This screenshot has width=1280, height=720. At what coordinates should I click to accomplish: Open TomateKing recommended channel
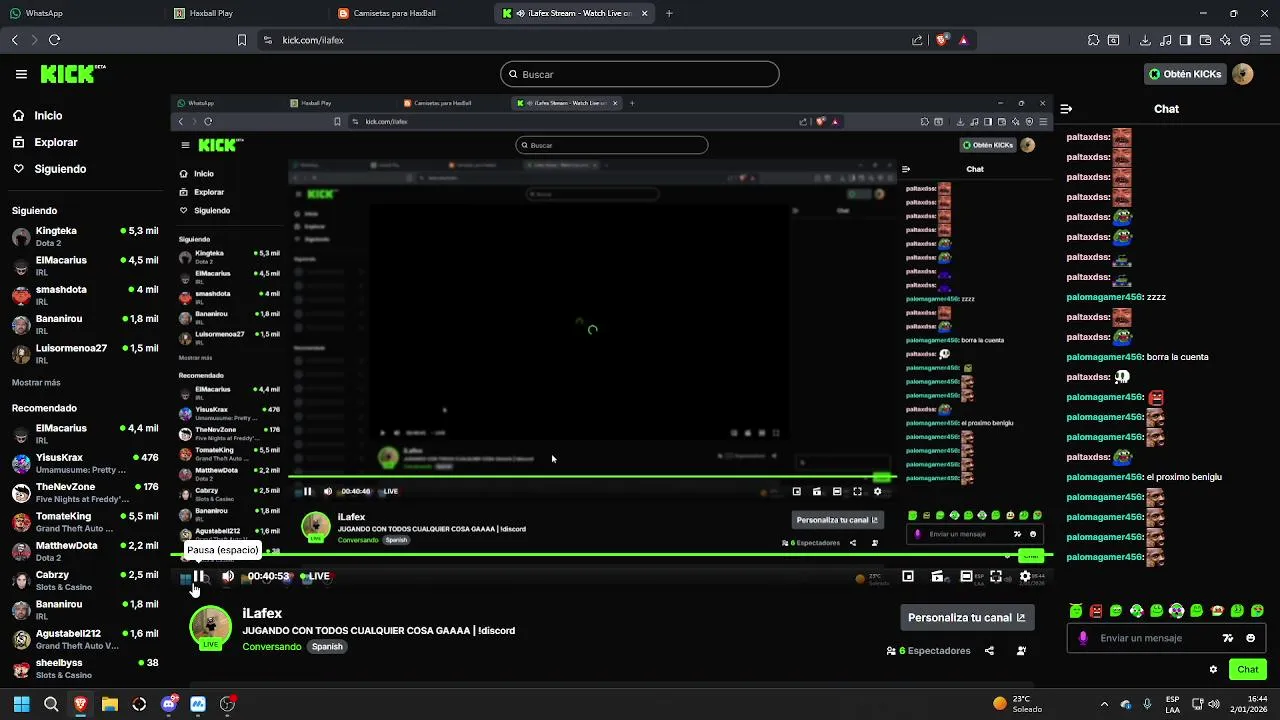click(x=85, y=522)
